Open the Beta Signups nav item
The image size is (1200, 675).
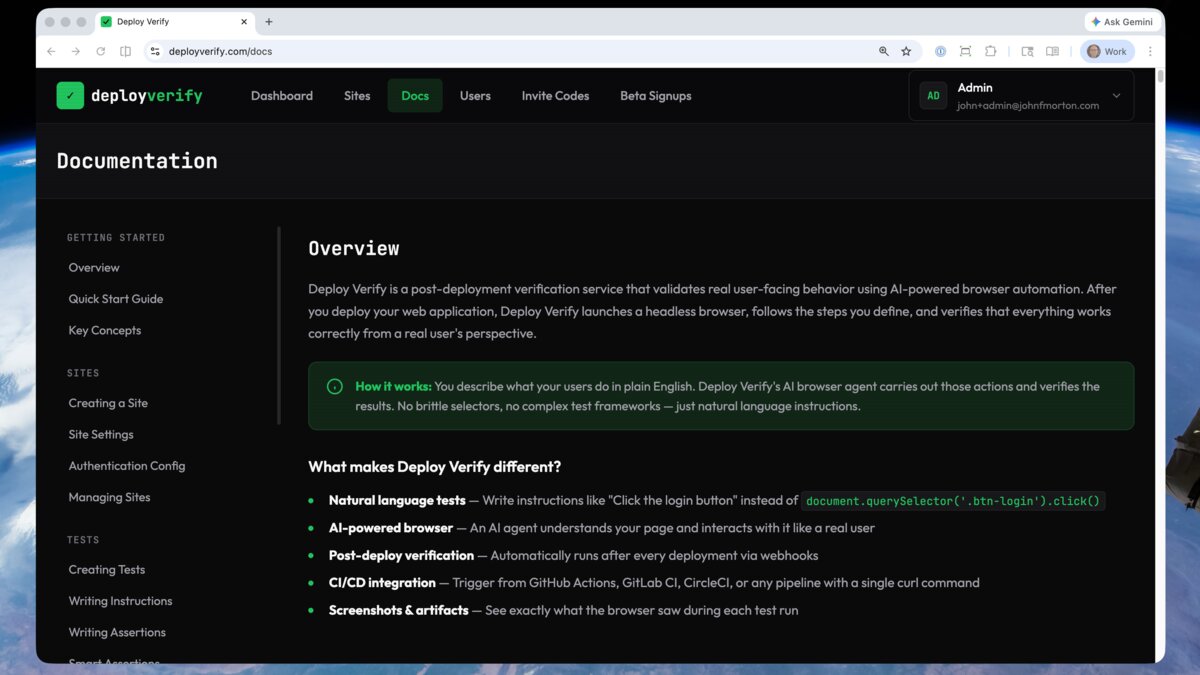pos(656,96)
